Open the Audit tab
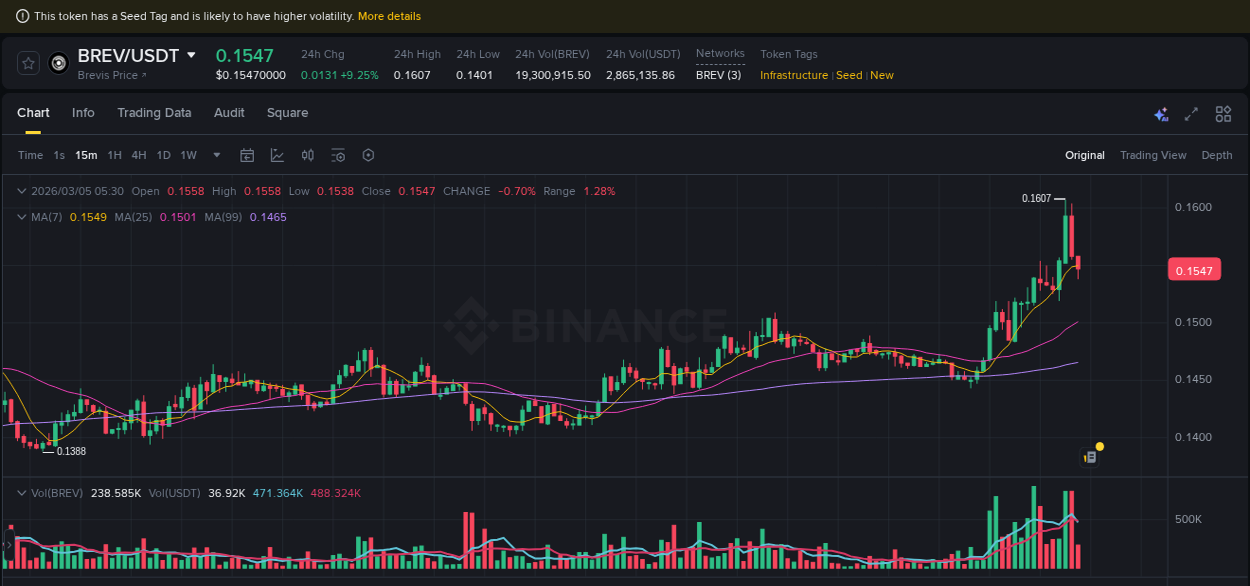 tap(229, 113)
